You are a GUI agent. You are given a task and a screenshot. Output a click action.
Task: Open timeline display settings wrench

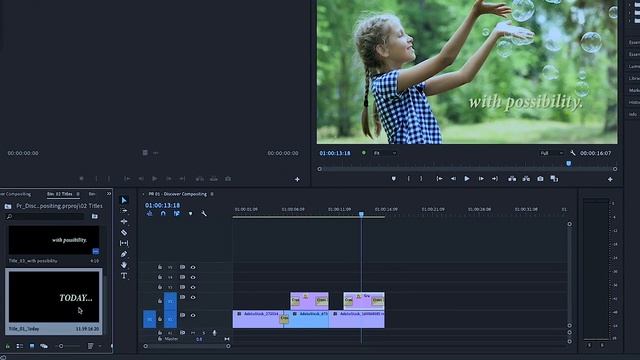pyautogui.click(x=204, y=213)
